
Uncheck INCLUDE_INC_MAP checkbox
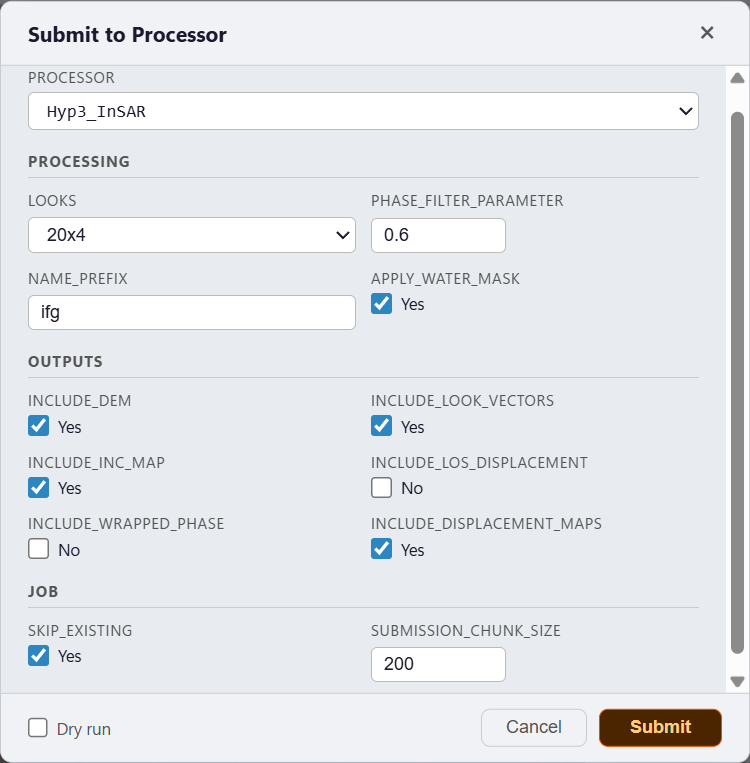click(38, 488)
